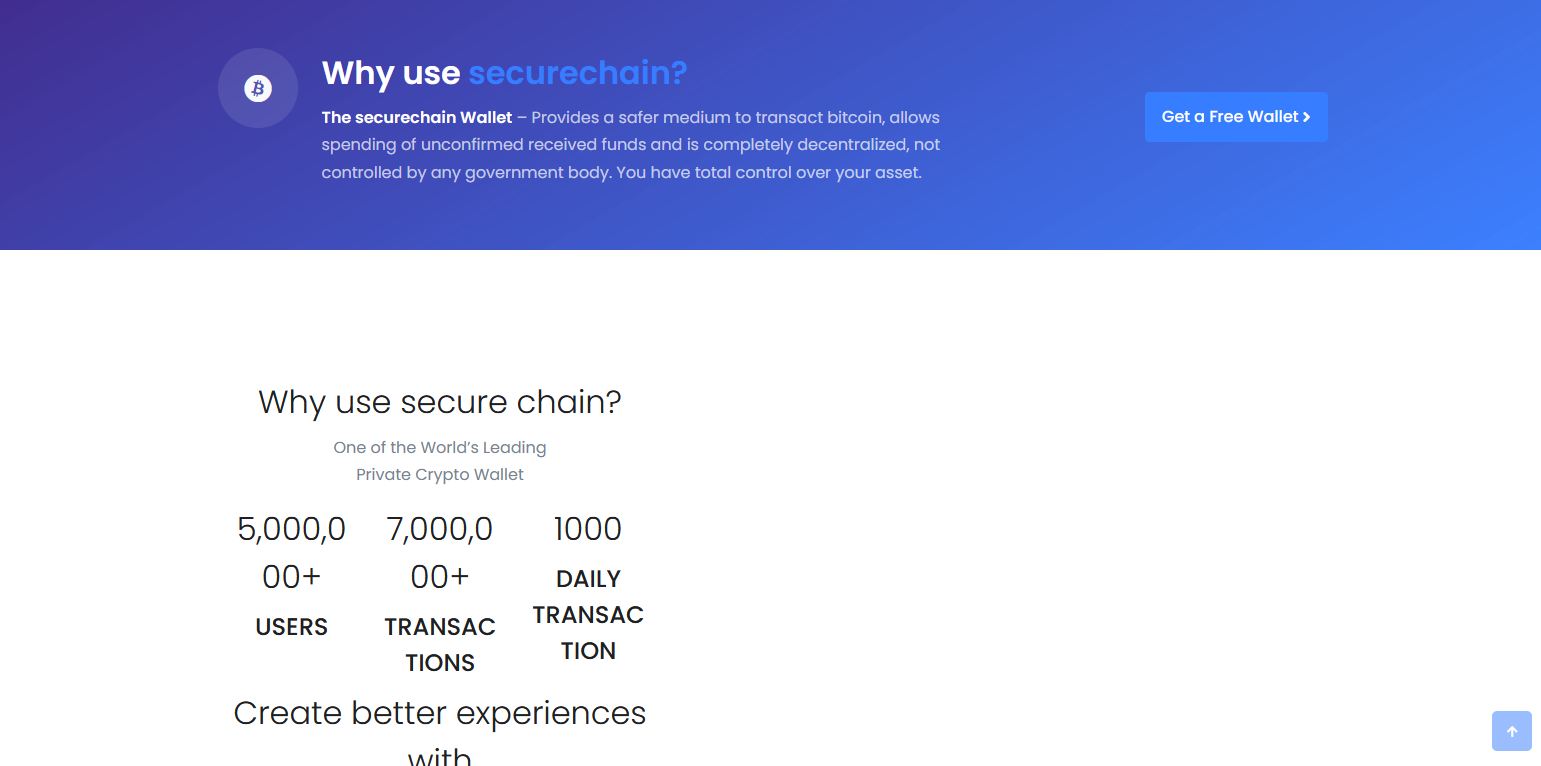Image resolution: width=1541 pixels, height=766 pixels.
Task: Click the back-to-top arrow icon
Action: pos(1512,731)
